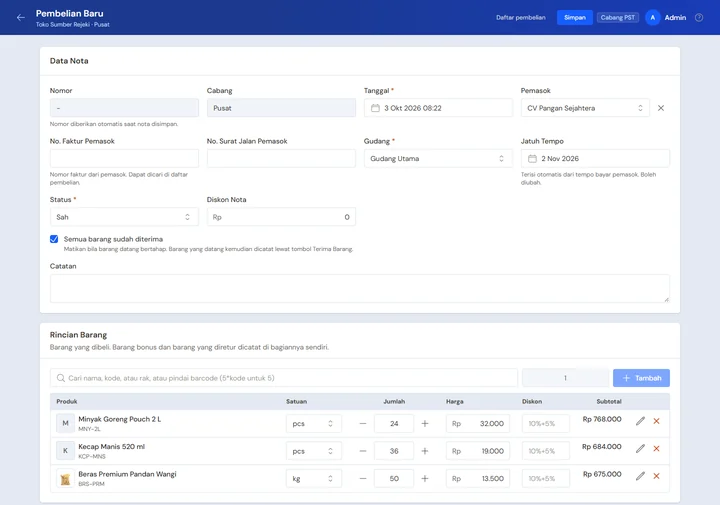
Task: Click the Tambah button
Action: pyautogui.click(x=641, y=378)
